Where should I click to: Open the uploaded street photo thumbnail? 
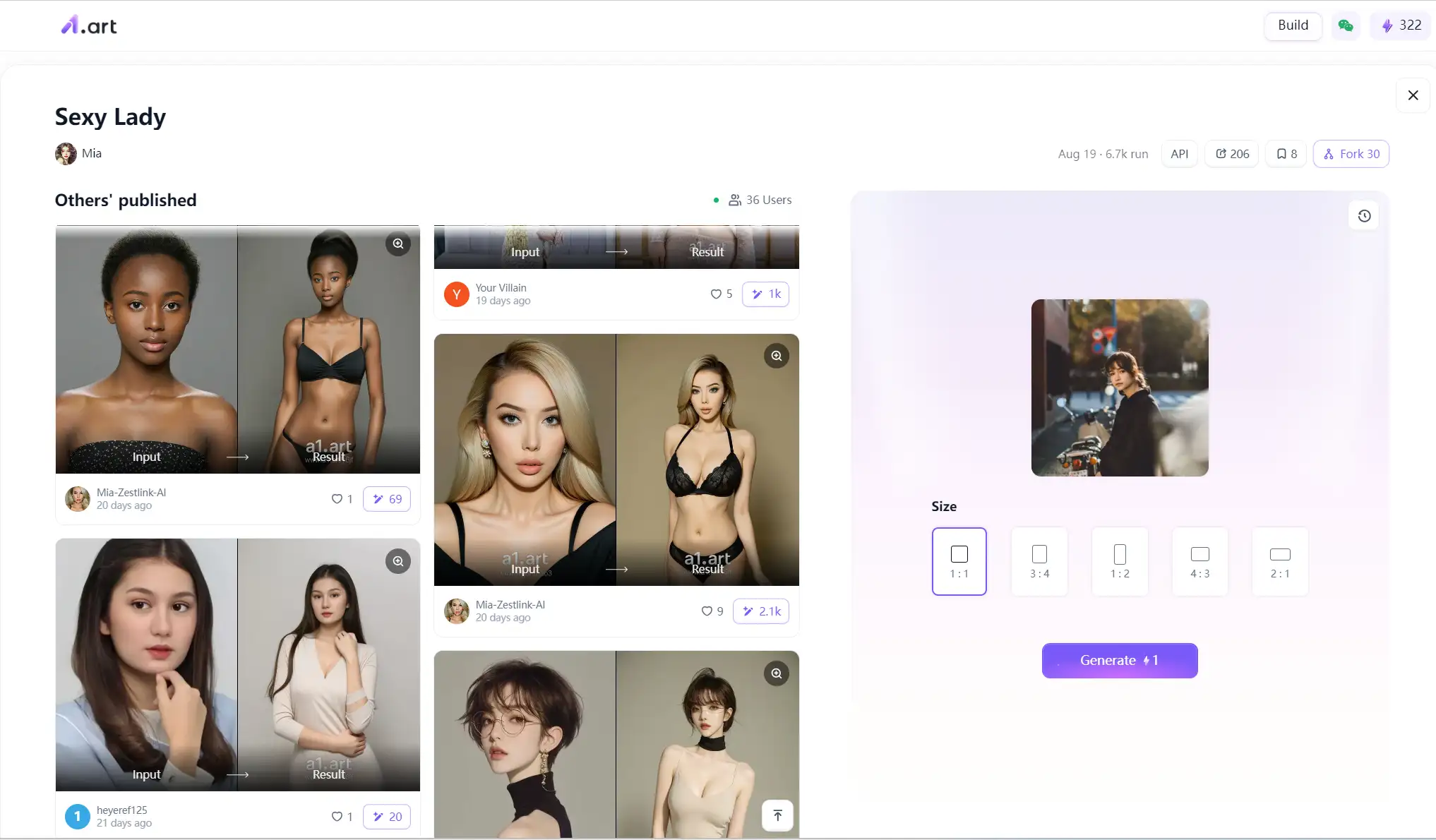(x=1120, y=388)
